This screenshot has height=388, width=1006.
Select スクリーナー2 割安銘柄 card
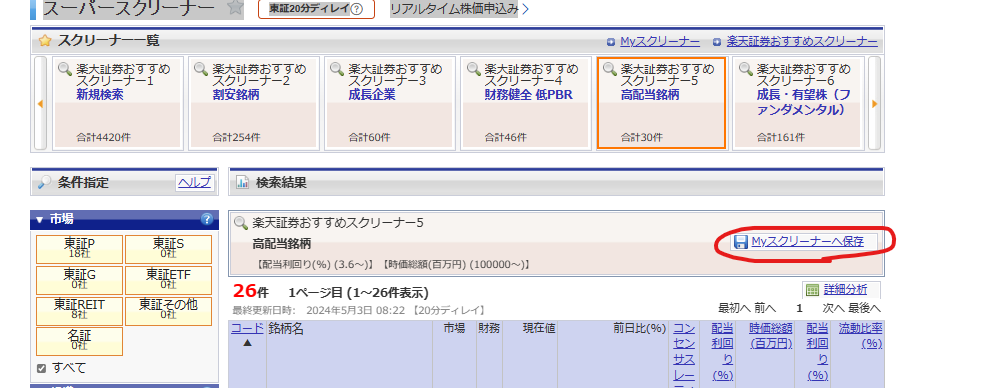[x=254, y=103]
